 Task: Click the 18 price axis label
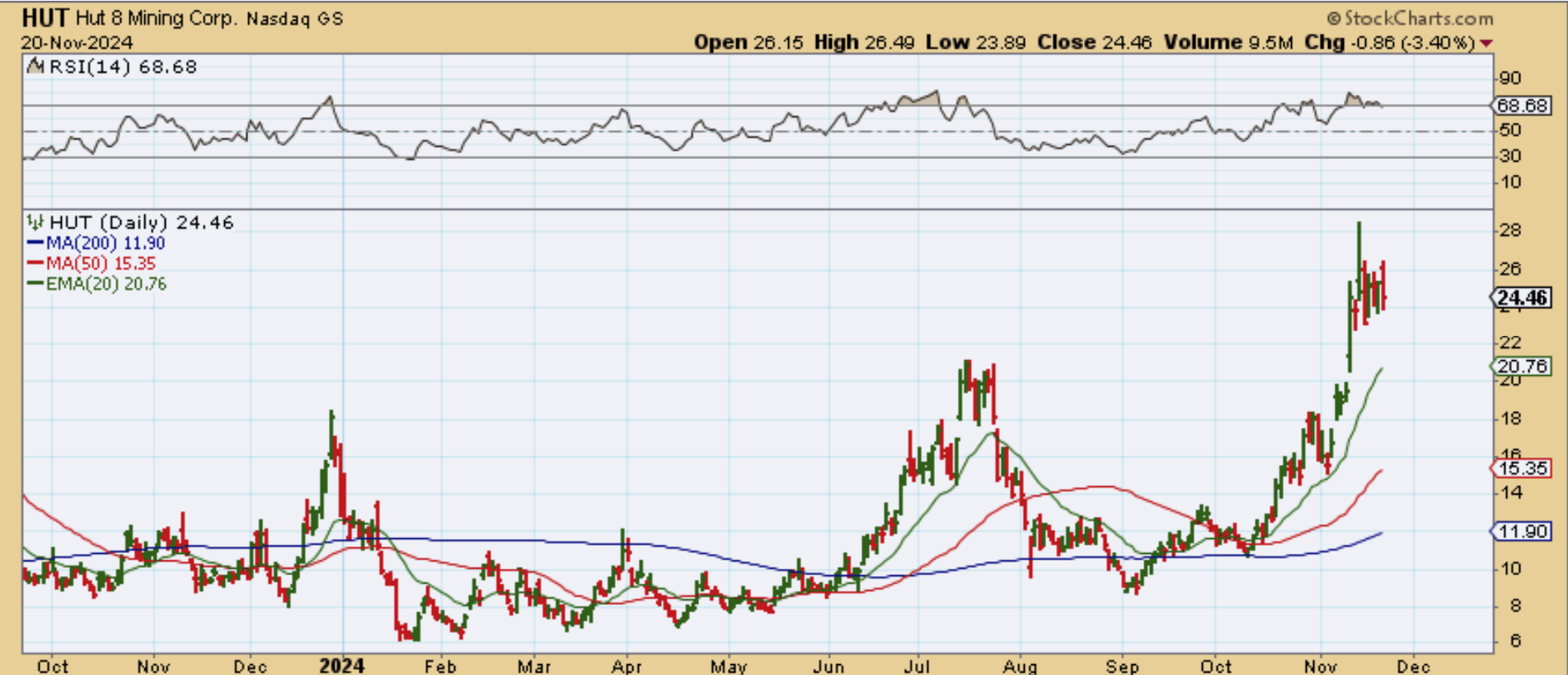pos(1510,419)
